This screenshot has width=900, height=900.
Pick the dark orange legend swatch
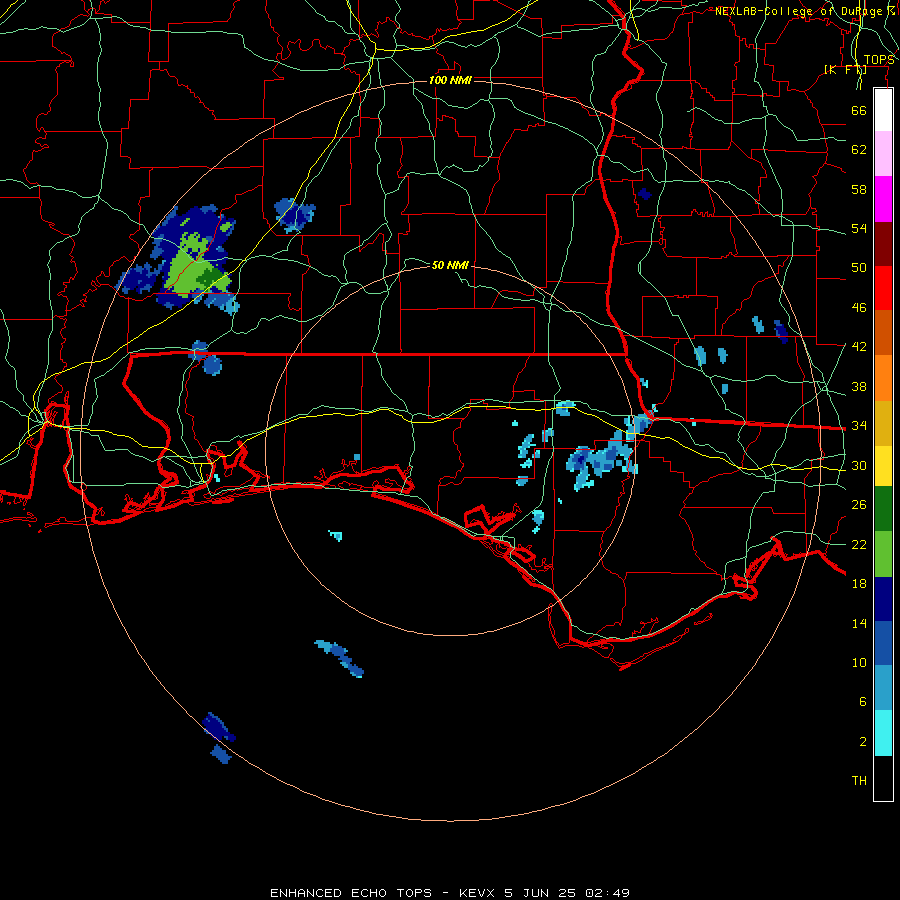point(883,333)
